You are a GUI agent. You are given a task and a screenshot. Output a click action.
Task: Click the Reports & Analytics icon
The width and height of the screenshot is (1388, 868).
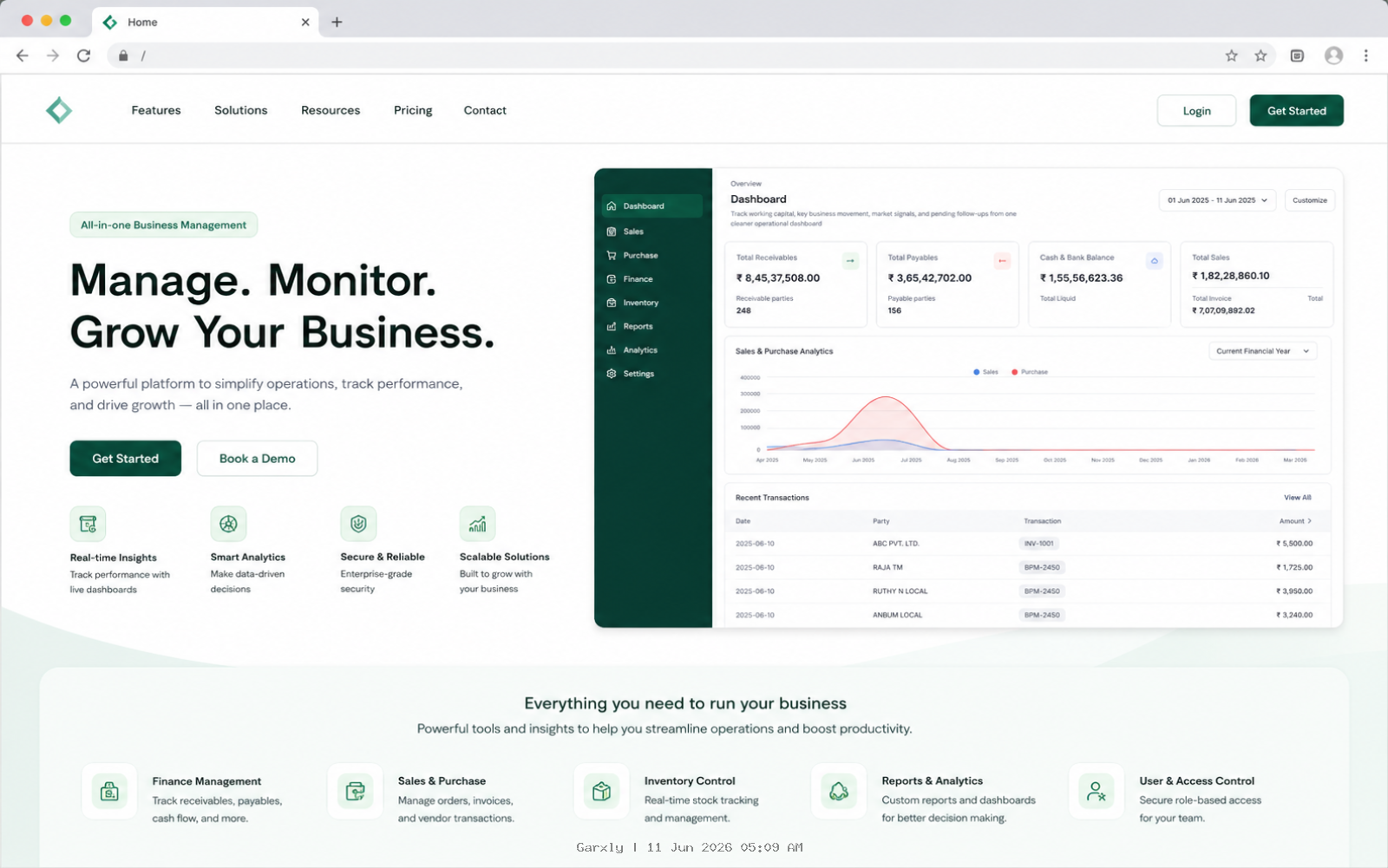pyautogui.click(x=839, y=792)
